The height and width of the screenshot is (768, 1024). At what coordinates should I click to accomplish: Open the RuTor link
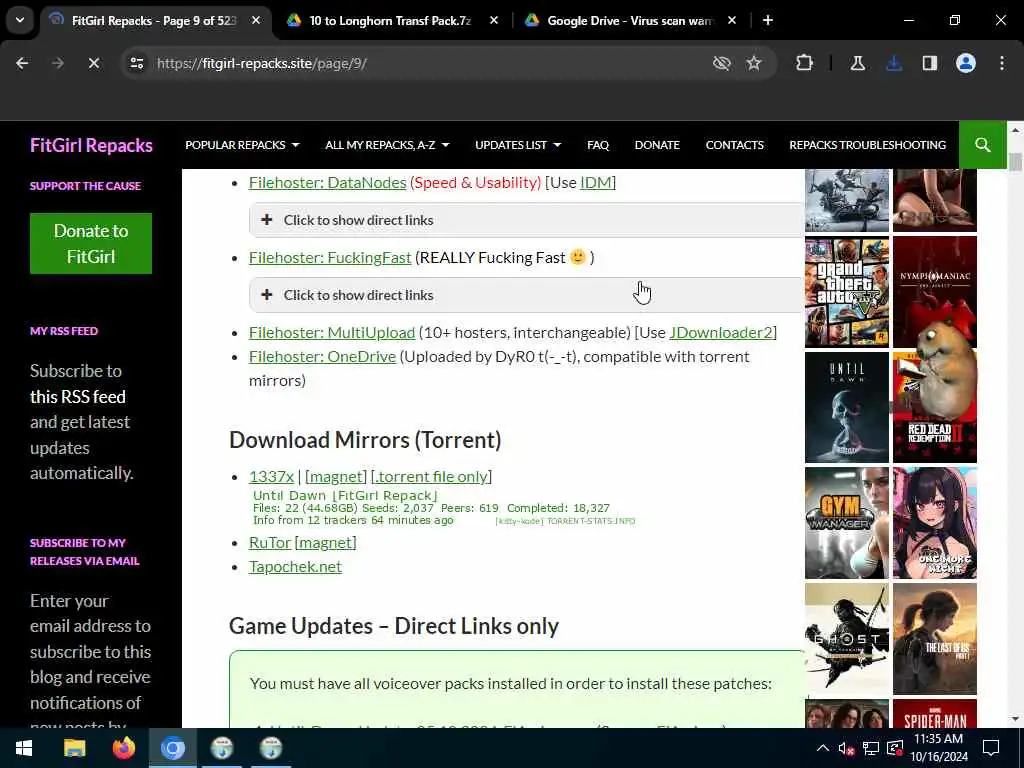coord(270,543)
